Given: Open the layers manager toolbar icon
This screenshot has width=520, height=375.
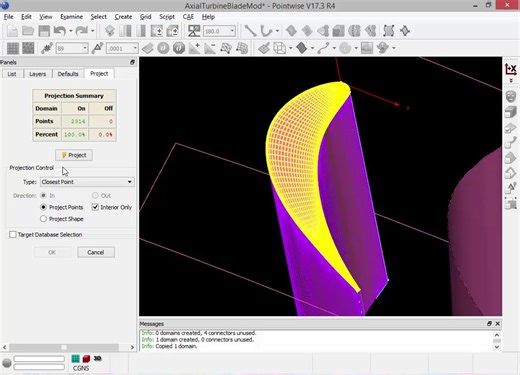Looking at the screenshot, I should pos(110,31).
